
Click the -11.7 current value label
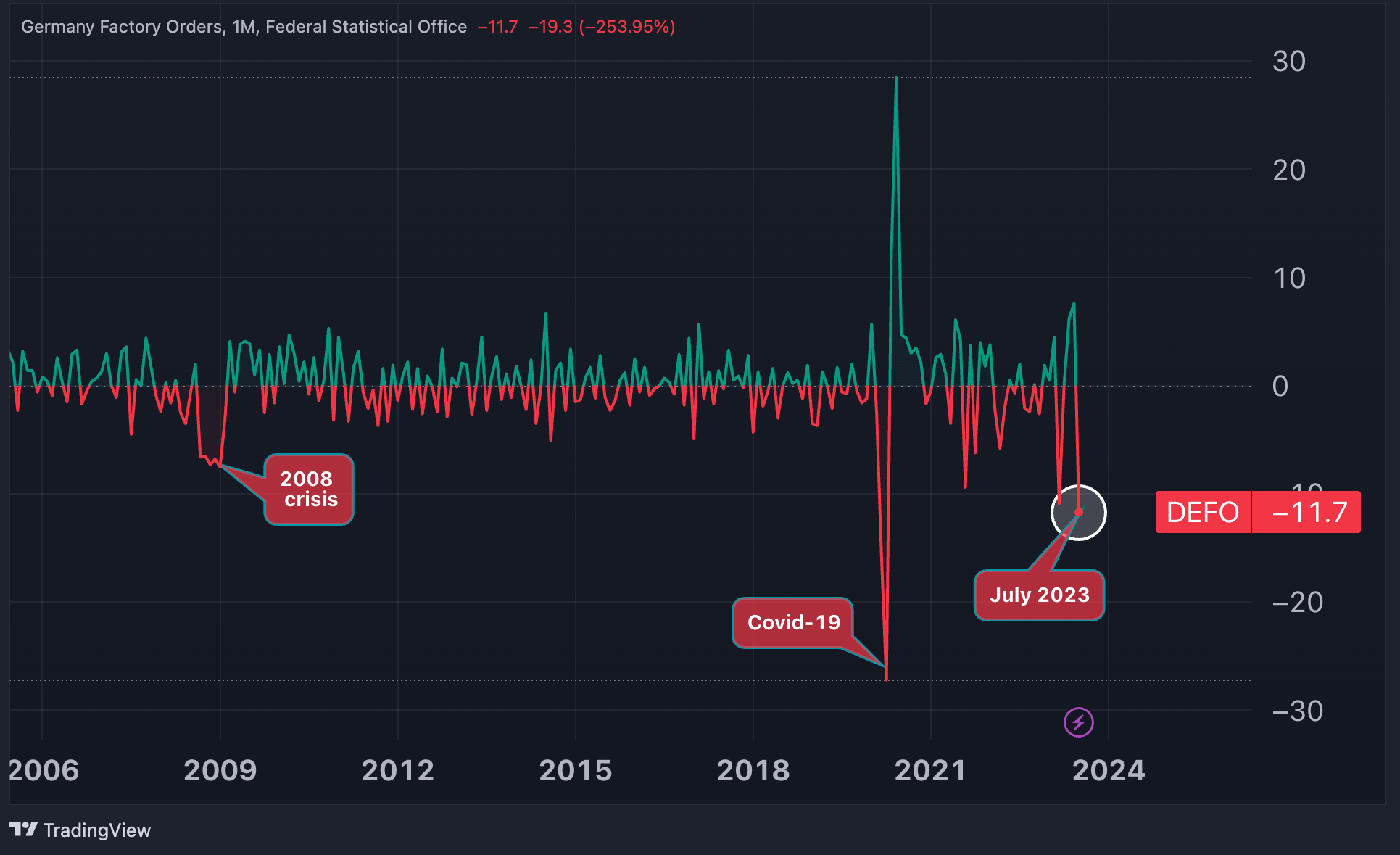tap(1308, 513)
